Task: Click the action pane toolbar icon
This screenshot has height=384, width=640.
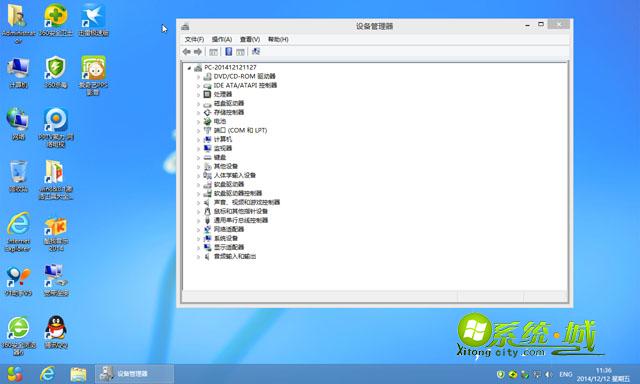Action: (x=240, y=52)
